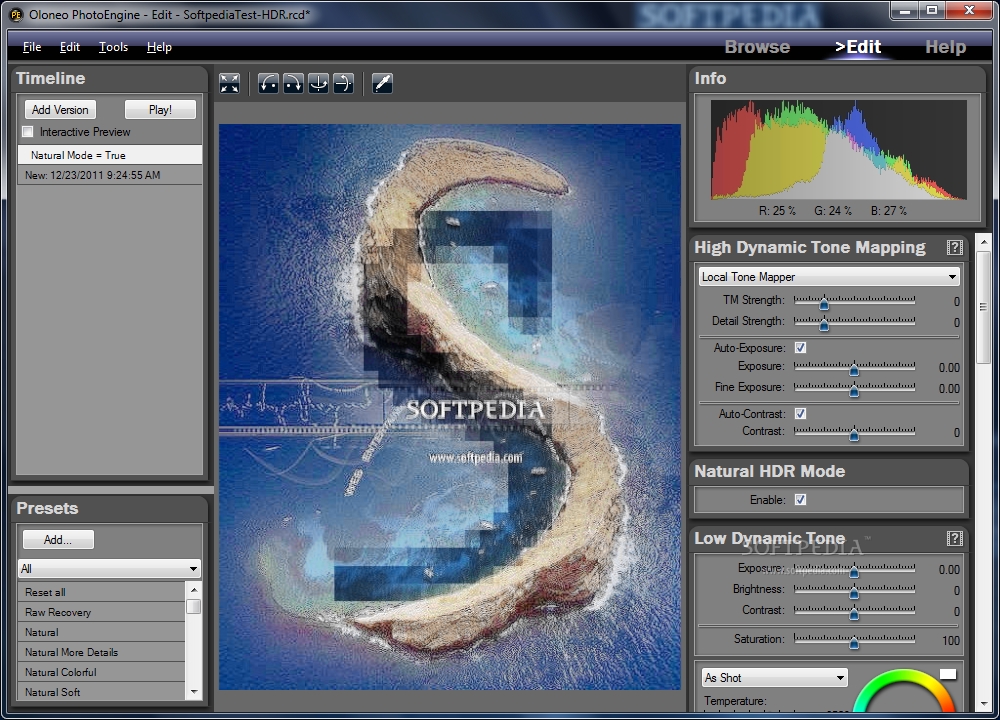Flip image around the vertical axis

click(318, 83)
